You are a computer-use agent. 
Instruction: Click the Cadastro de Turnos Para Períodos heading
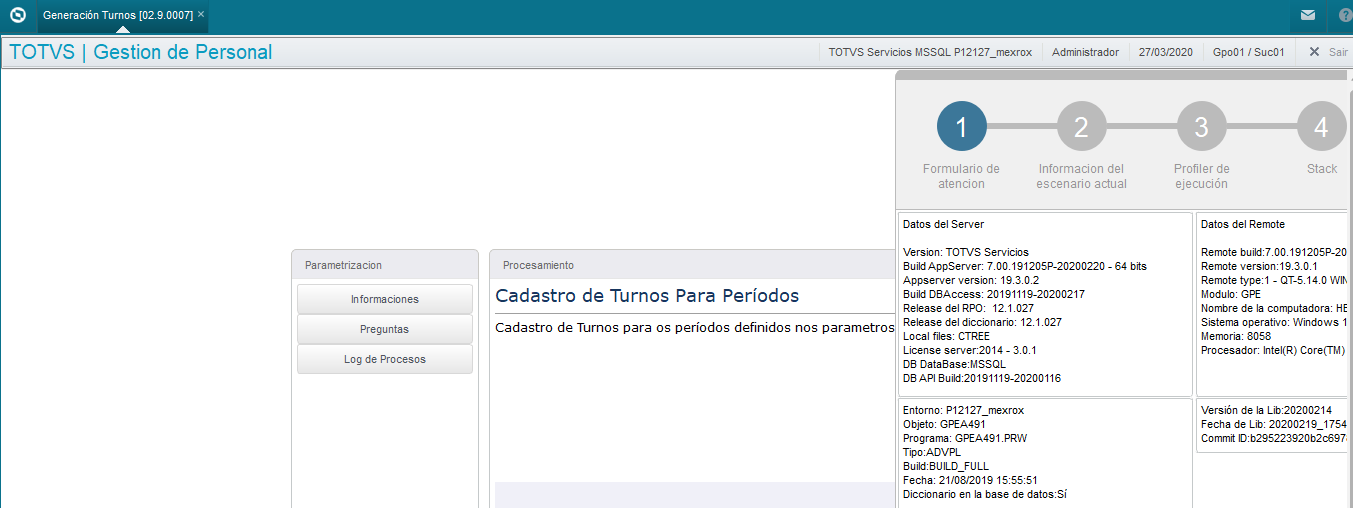pyautogui.click(x=647, y=296)
